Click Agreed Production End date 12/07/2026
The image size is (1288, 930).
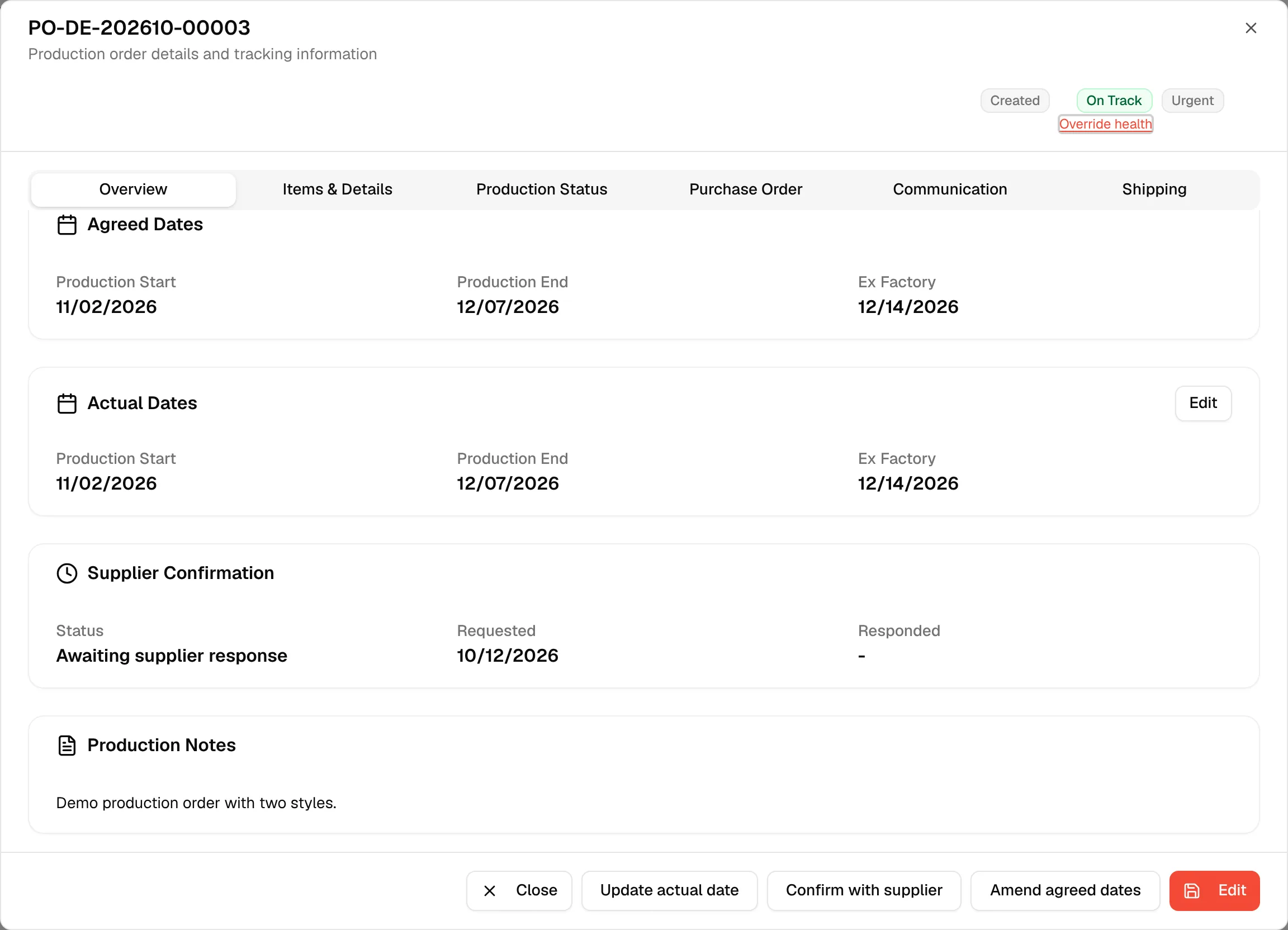click(508, 307)
